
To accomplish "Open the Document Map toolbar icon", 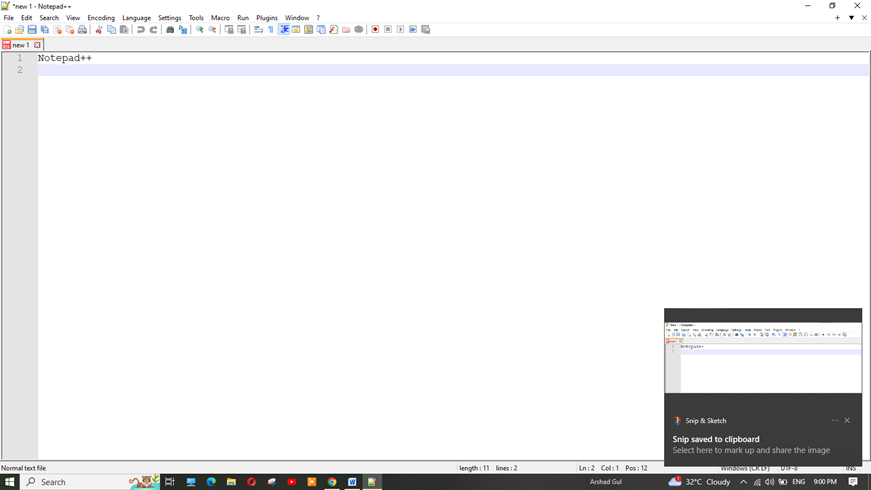I will (308, 29).
